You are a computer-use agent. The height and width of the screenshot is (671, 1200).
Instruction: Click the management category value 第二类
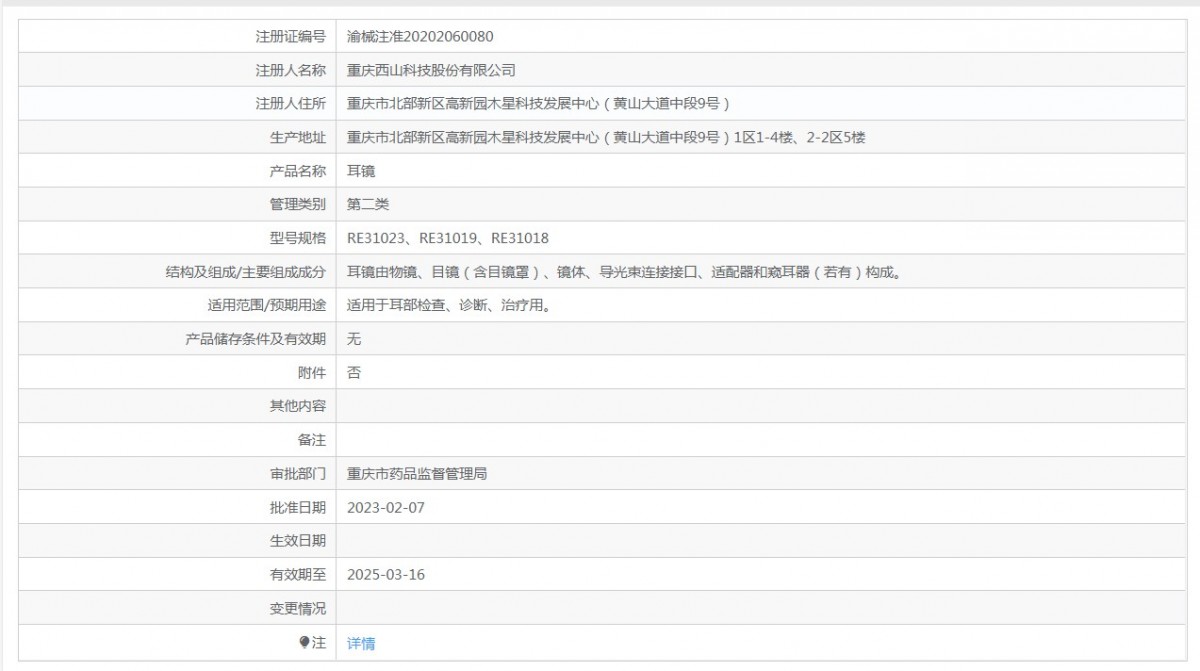pyautogui.click(x=368, y=205)
